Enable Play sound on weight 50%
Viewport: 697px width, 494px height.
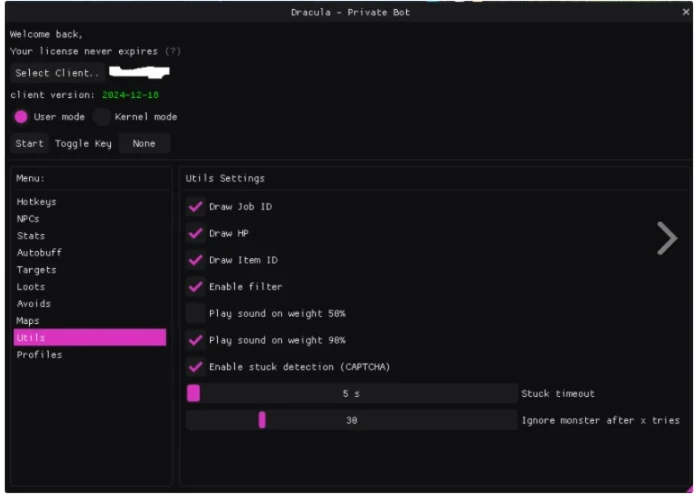196,313
